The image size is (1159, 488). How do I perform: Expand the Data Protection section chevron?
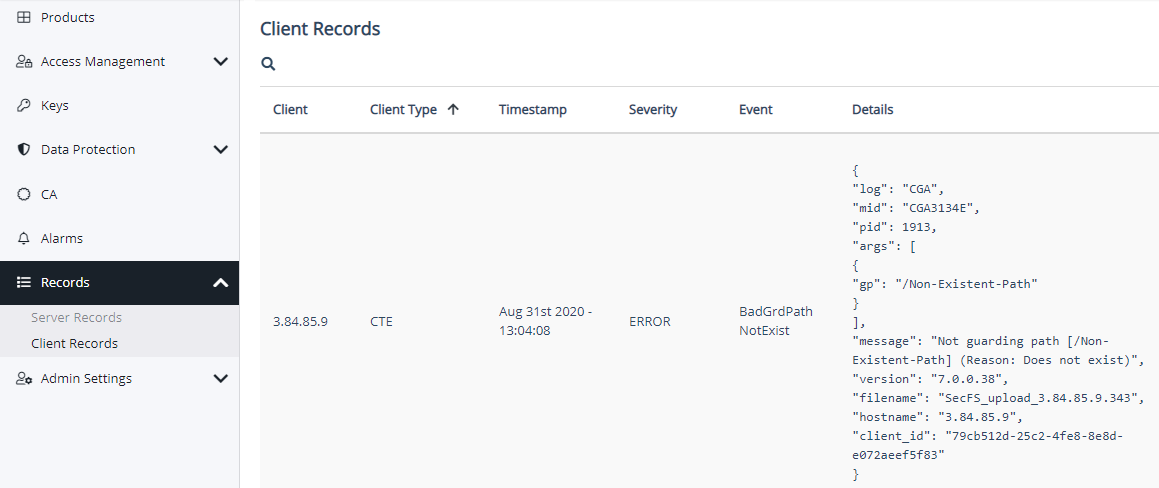click(x=221, y=150)
